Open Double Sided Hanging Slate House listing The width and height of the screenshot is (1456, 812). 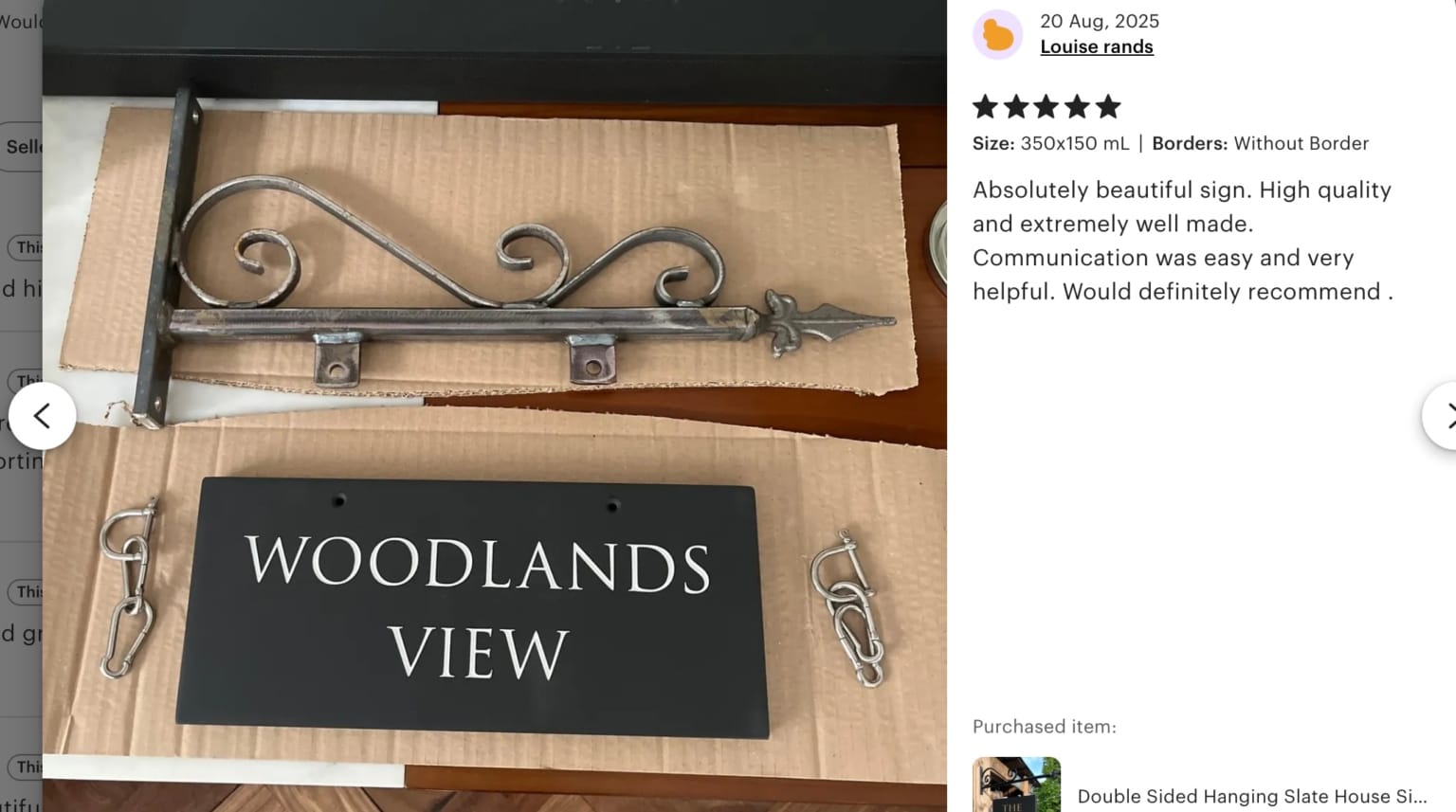pos(1252,797)
